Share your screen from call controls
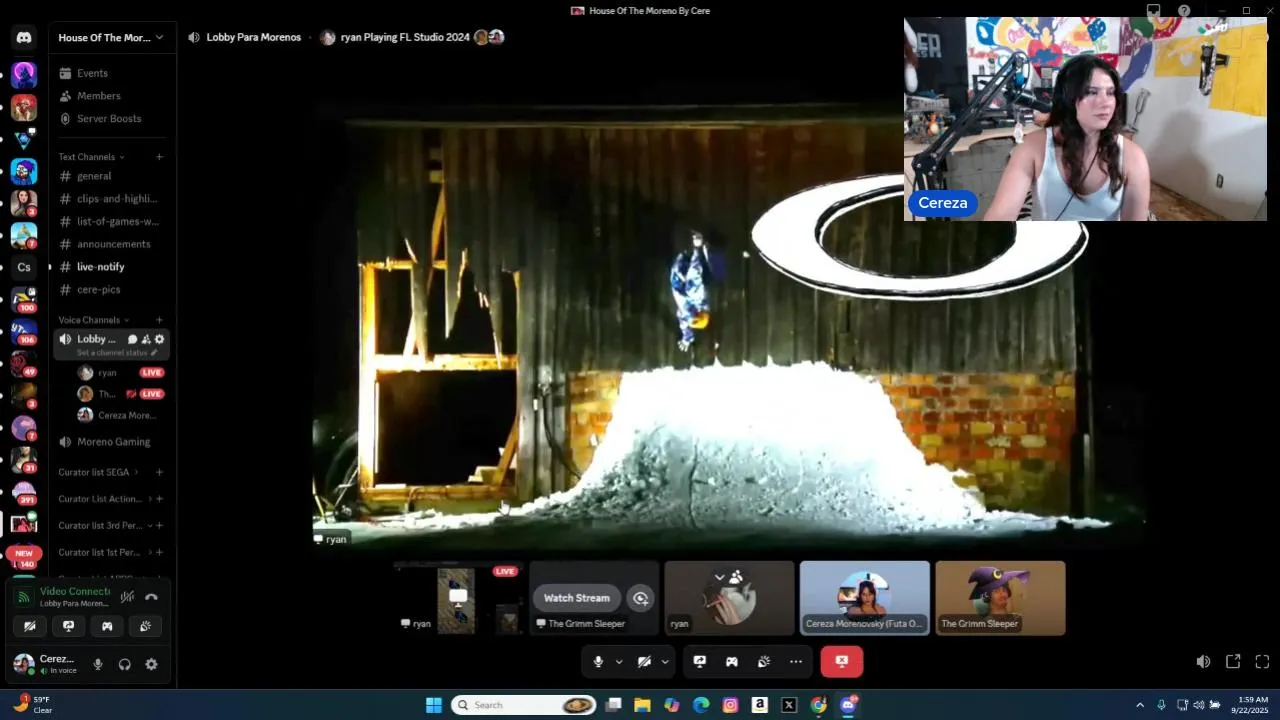 coord(700,662)
